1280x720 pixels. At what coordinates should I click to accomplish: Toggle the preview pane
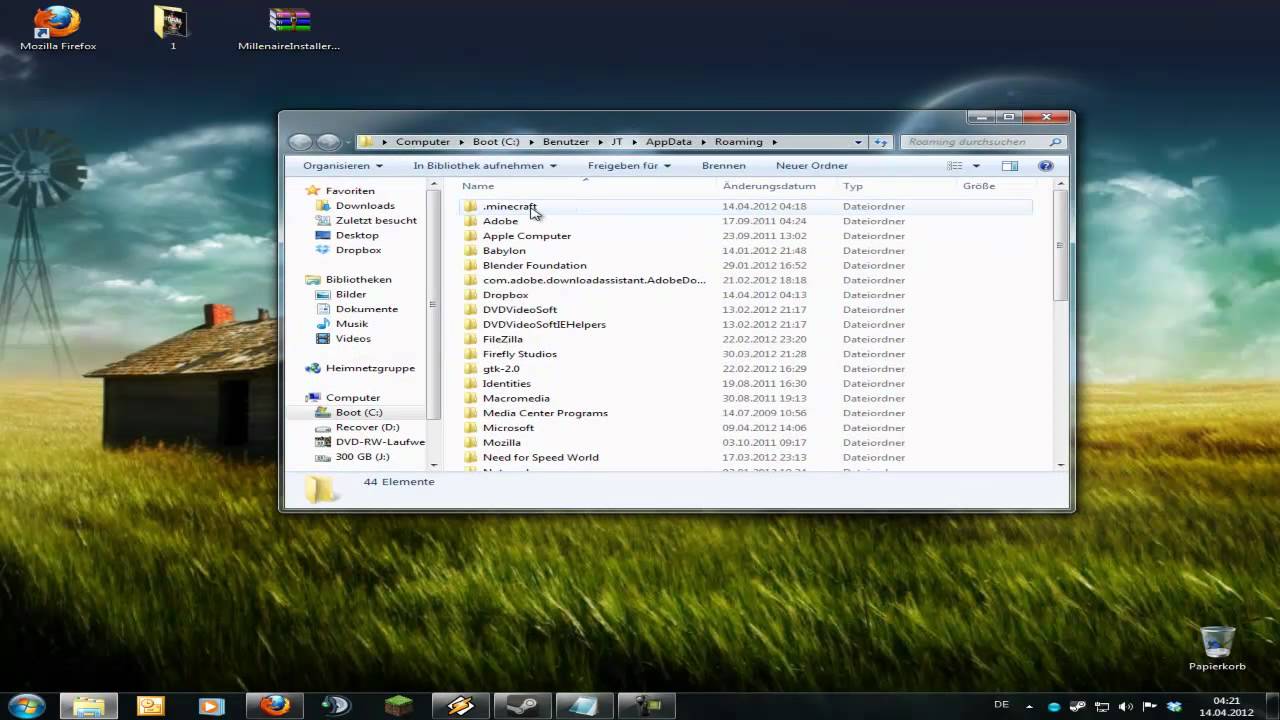[x=1010, y=166]
